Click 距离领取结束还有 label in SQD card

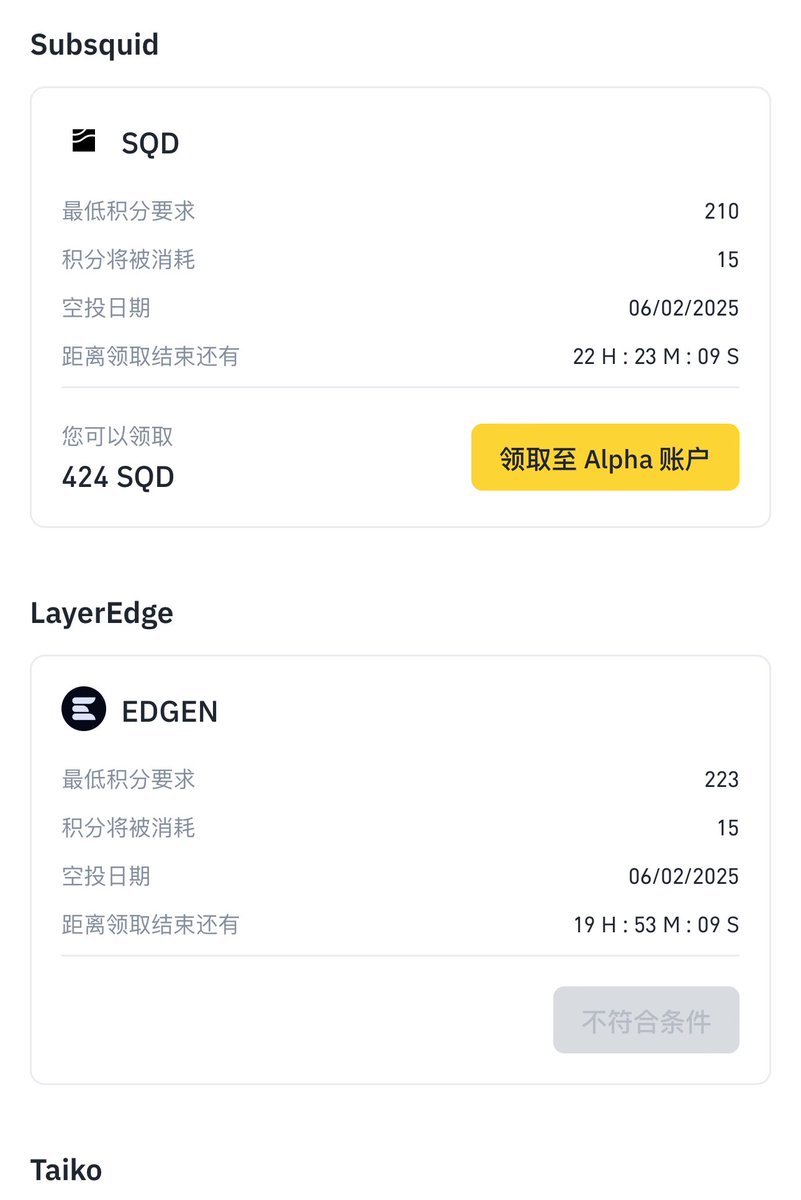point(151,356)
